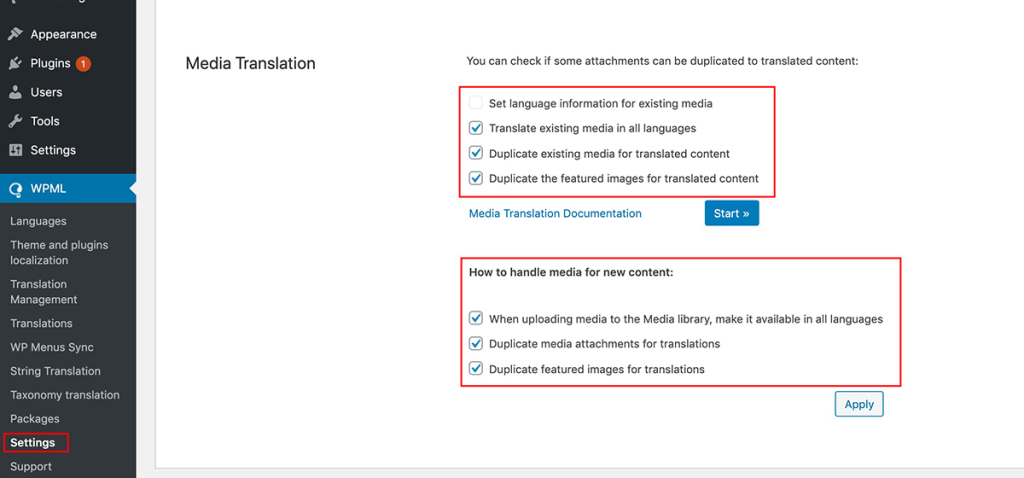This screenshot has width=1024, height=478.
Task: Toggle Duplicate existing media for translated content
Action: pos(475,153)
